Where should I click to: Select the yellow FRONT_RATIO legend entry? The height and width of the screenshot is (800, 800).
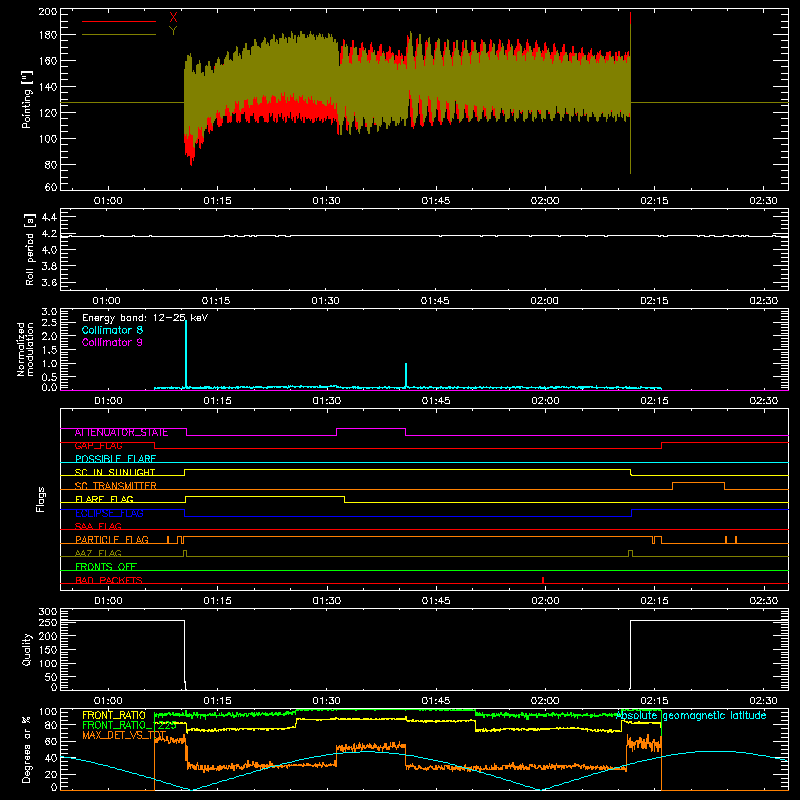[114, 715]
